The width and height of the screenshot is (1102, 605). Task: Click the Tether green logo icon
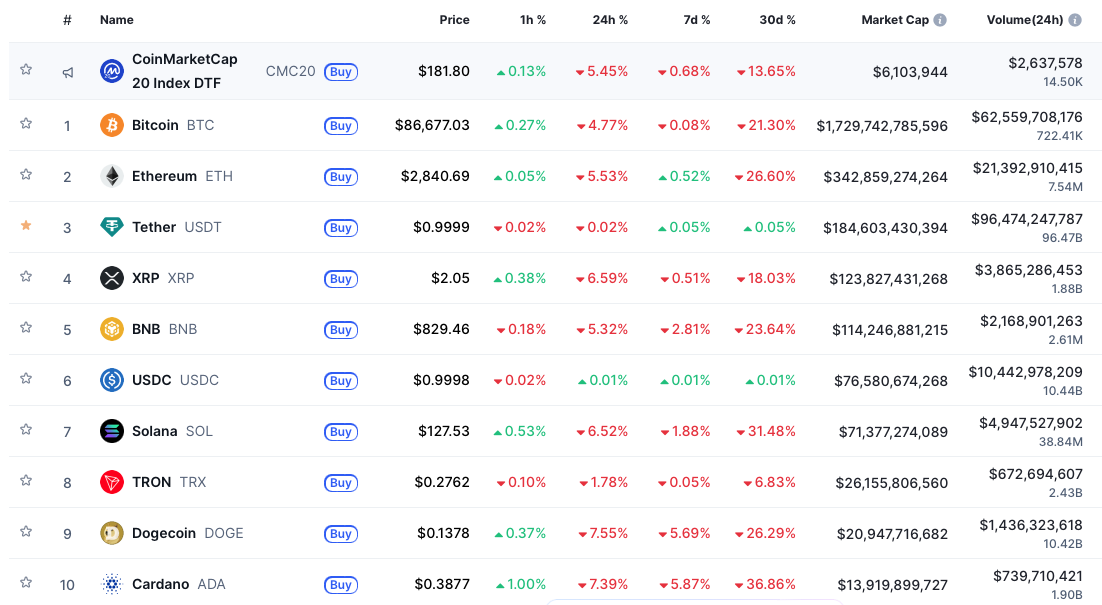pos(111,227)
